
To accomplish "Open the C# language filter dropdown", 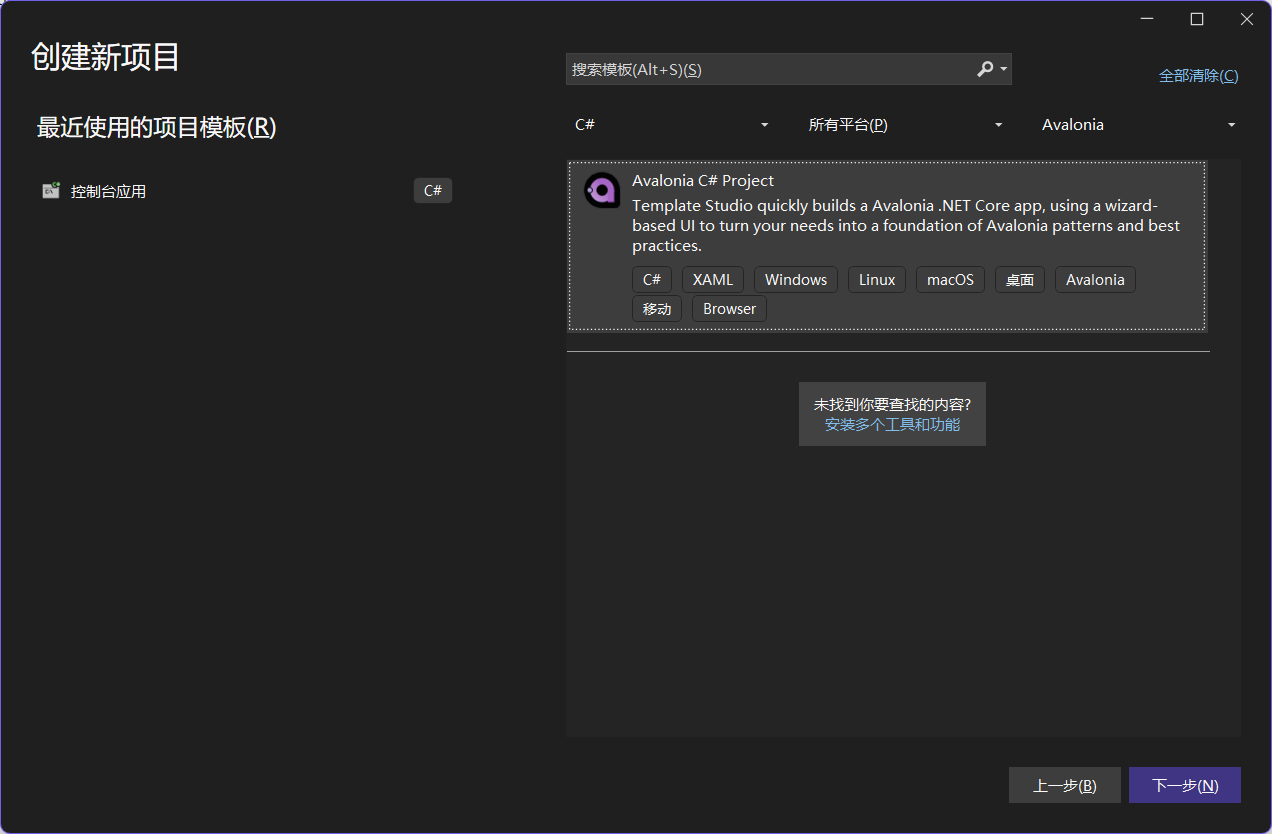I will click(672, 125).
